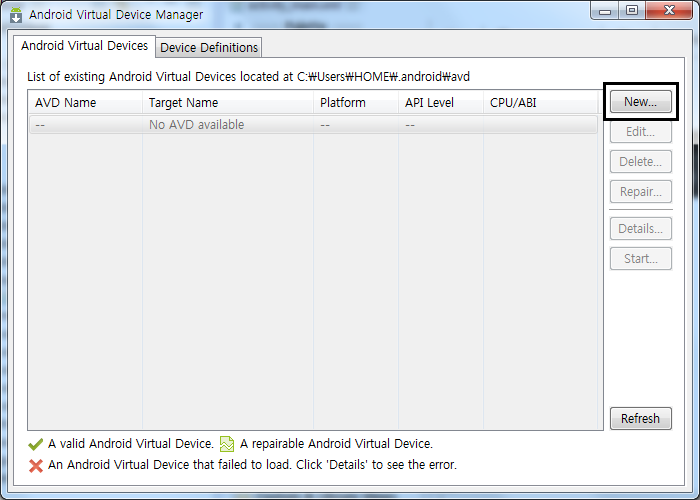Select the Android Virtual Devices tab

pyautogui.click(x=84, y=46)
